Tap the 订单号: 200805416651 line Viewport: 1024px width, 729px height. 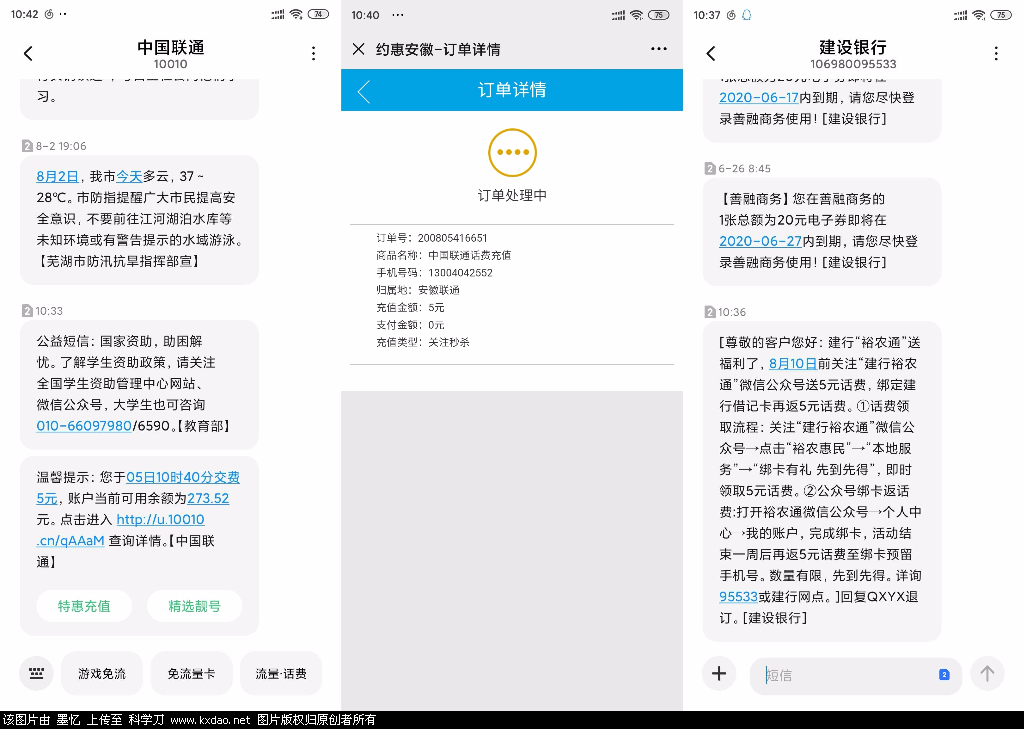coord(432,238)
